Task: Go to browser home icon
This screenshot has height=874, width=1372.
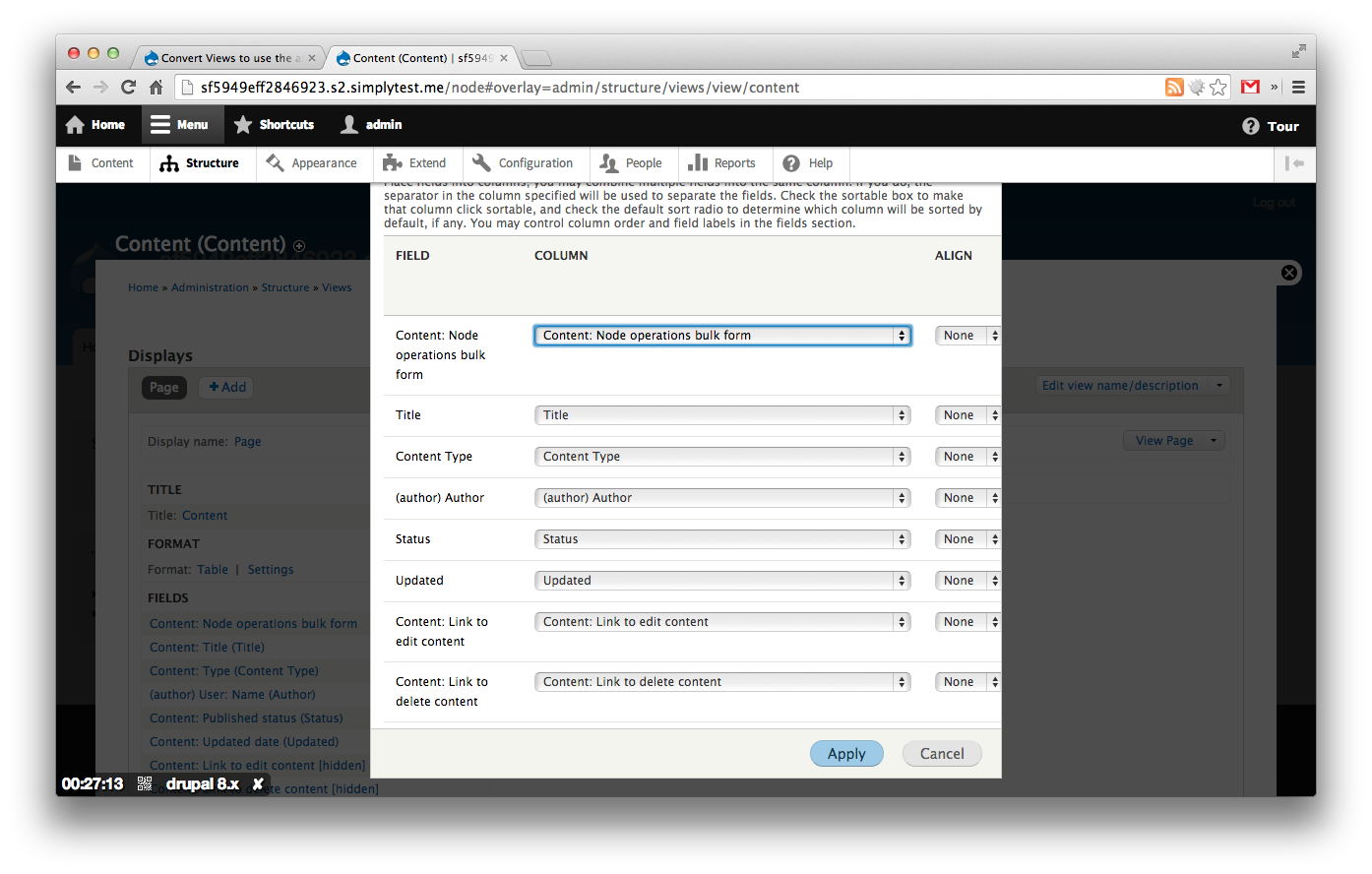Action: point(156,88)
